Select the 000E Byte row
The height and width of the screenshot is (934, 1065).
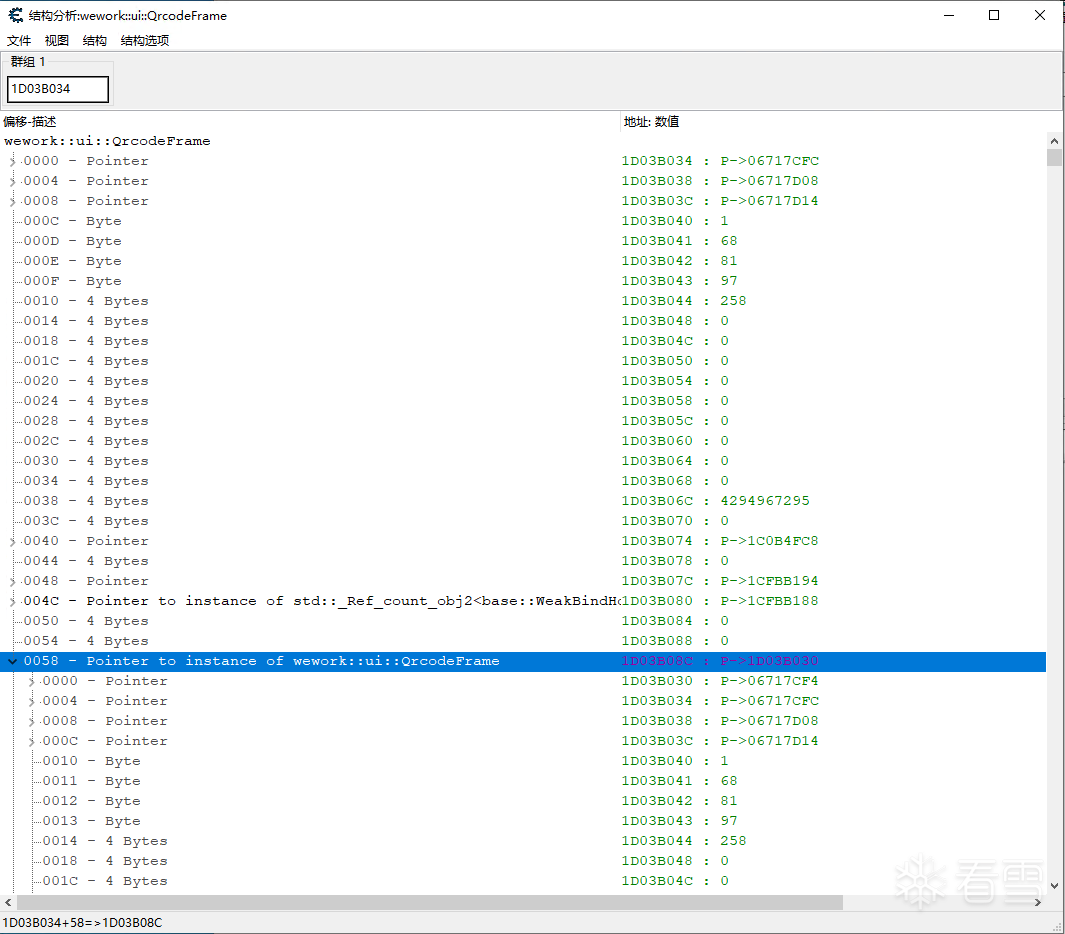pyautogui.click(x=523, y=261)
